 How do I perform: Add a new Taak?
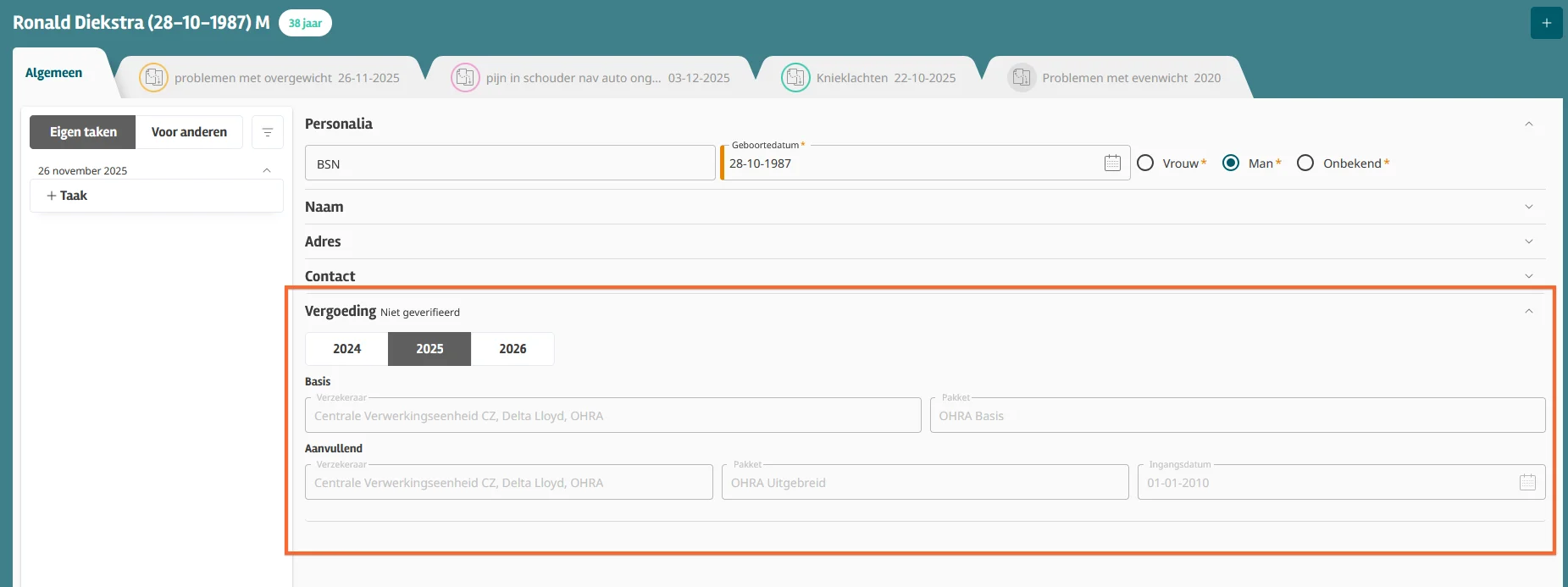[x=68, y=196]
